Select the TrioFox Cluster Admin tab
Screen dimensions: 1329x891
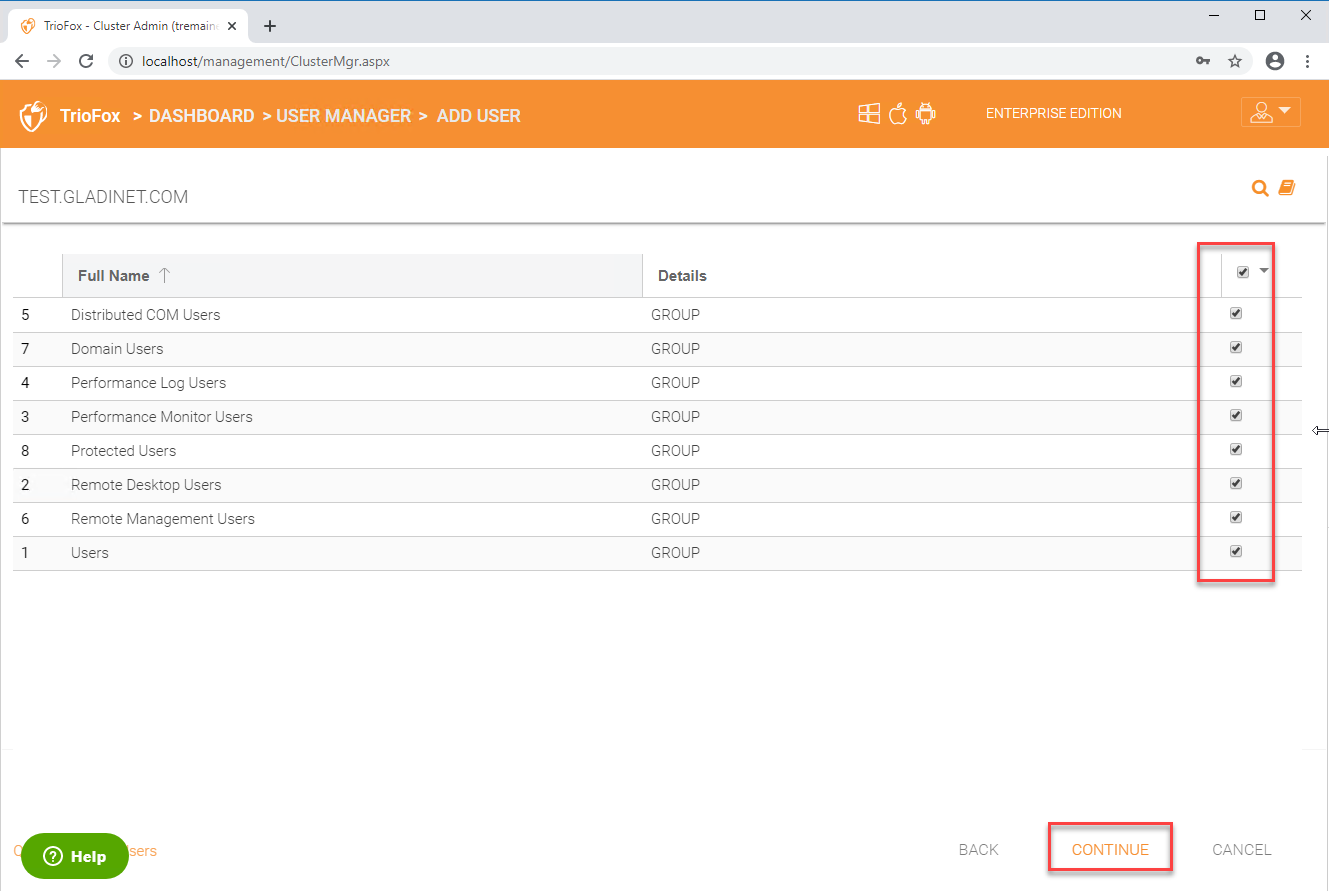click(x=127, y=26)
